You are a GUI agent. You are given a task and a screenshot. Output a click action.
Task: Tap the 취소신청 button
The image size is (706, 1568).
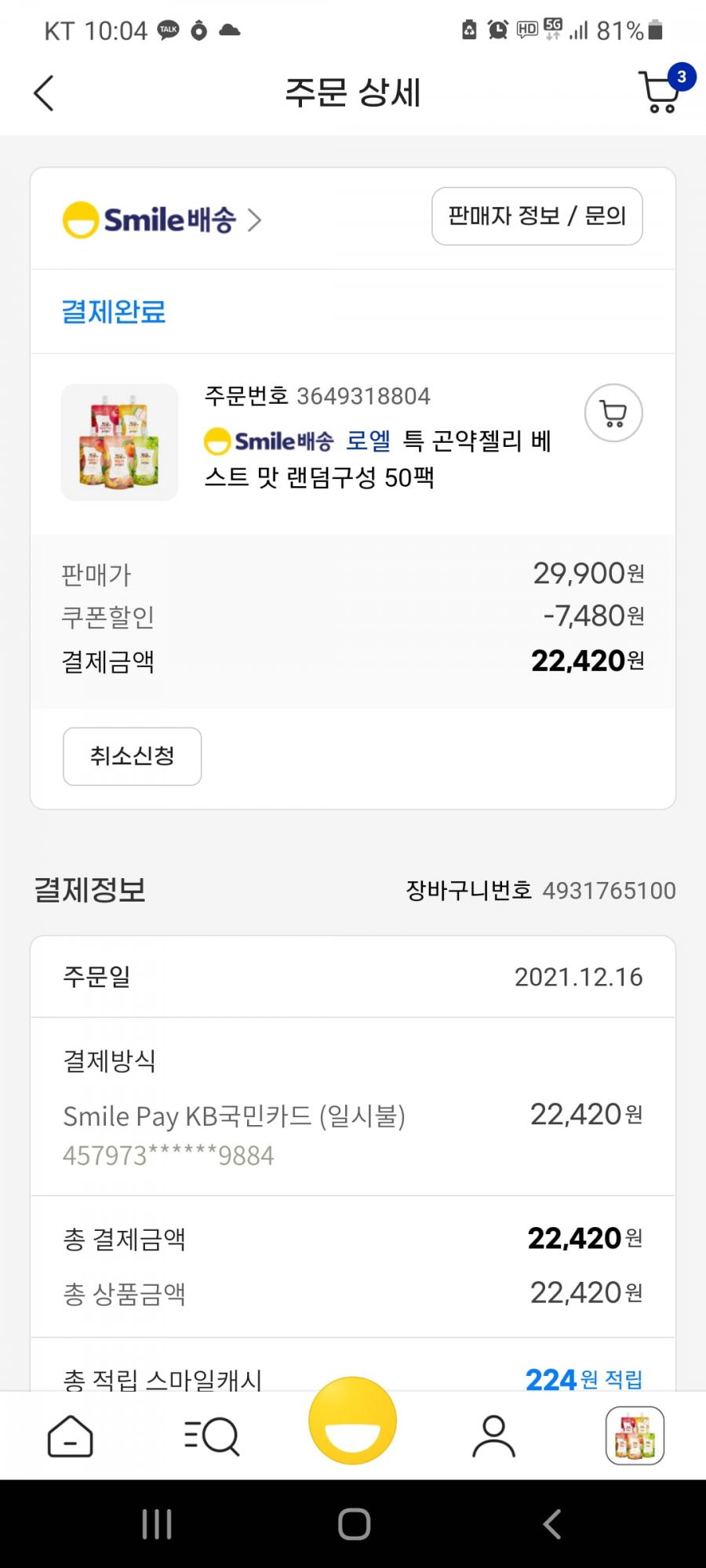pyautogui.click(x=132, y=757)
